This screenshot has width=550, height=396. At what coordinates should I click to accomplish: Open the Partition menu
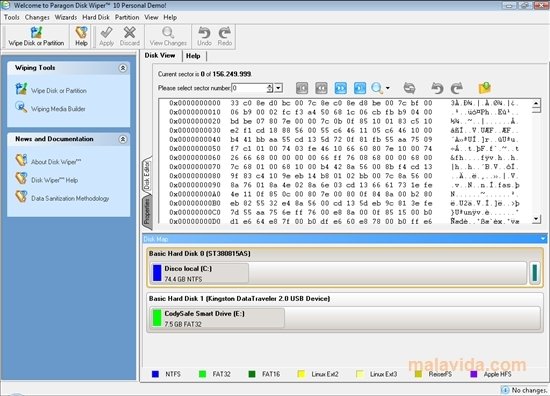point(127,17)
